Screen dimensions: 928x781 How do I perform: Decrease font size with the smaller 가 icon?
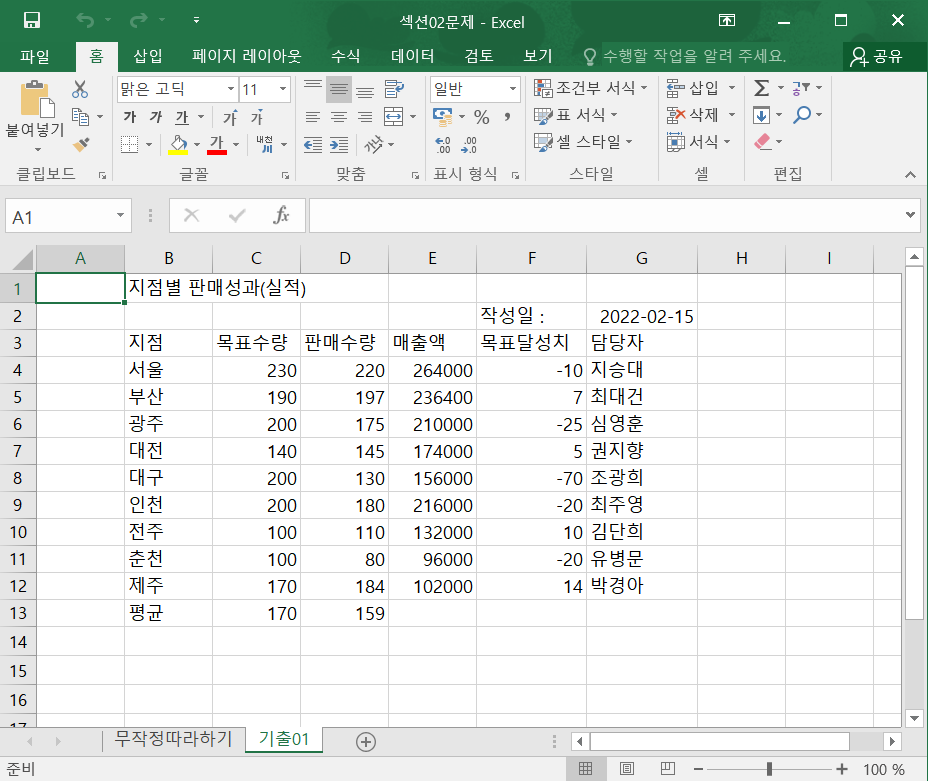pyautogui.click(x=257, y=117)
